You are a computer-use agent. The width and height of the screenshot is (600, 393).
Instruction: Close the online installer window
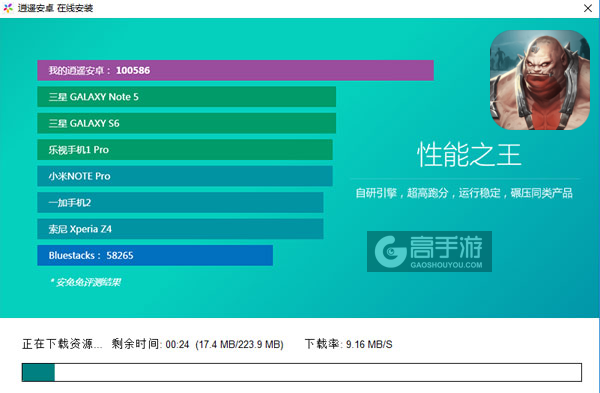pos(588,8)
